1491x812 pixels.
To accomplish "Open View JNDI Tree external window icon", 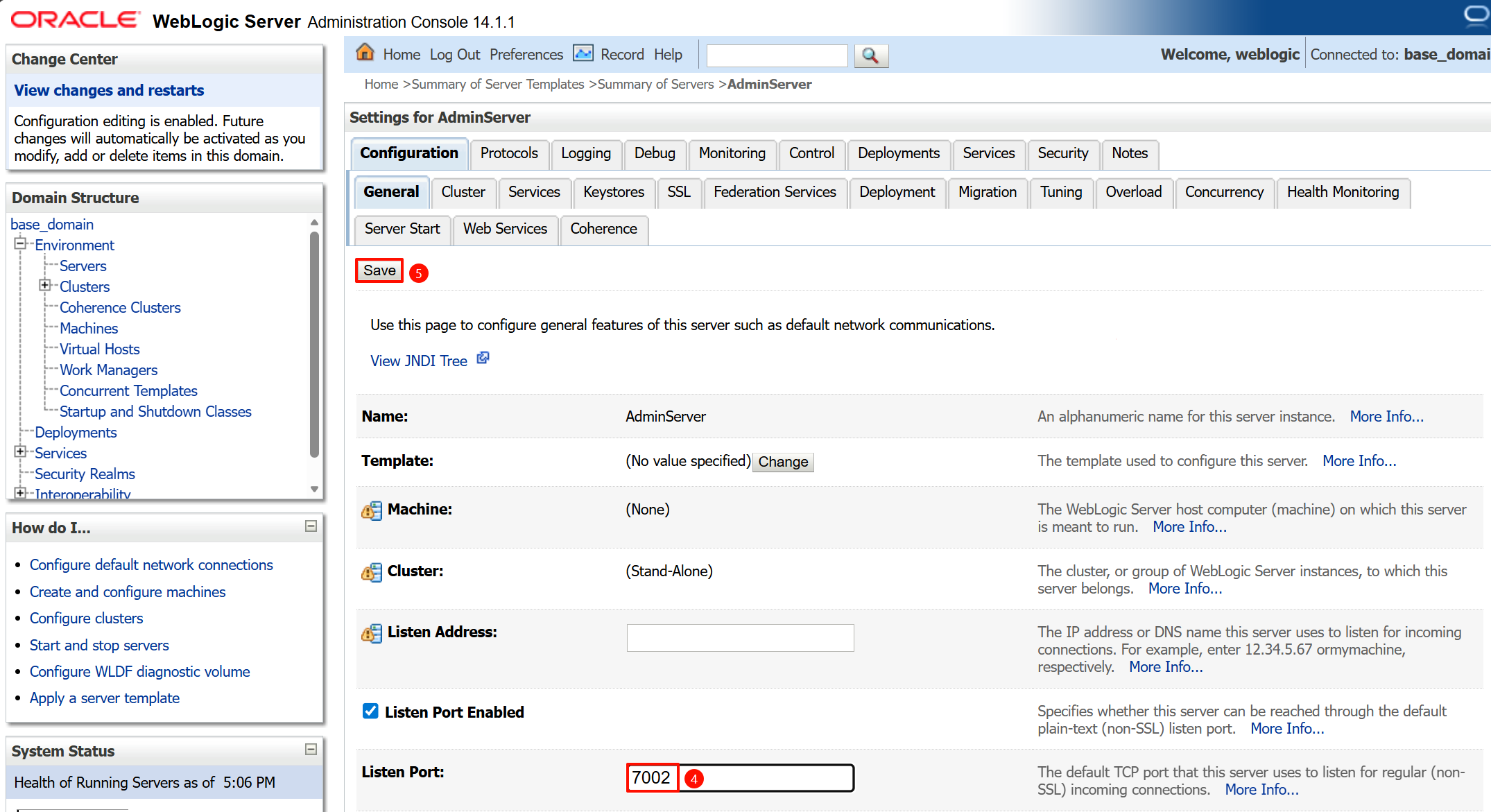I will point(483,358).
